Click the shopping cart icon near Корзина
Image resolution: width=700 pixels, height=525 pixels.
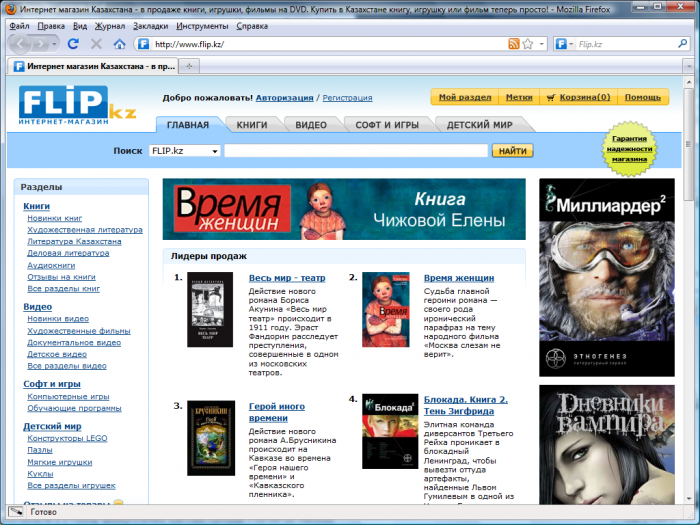(x=551, y=97)
